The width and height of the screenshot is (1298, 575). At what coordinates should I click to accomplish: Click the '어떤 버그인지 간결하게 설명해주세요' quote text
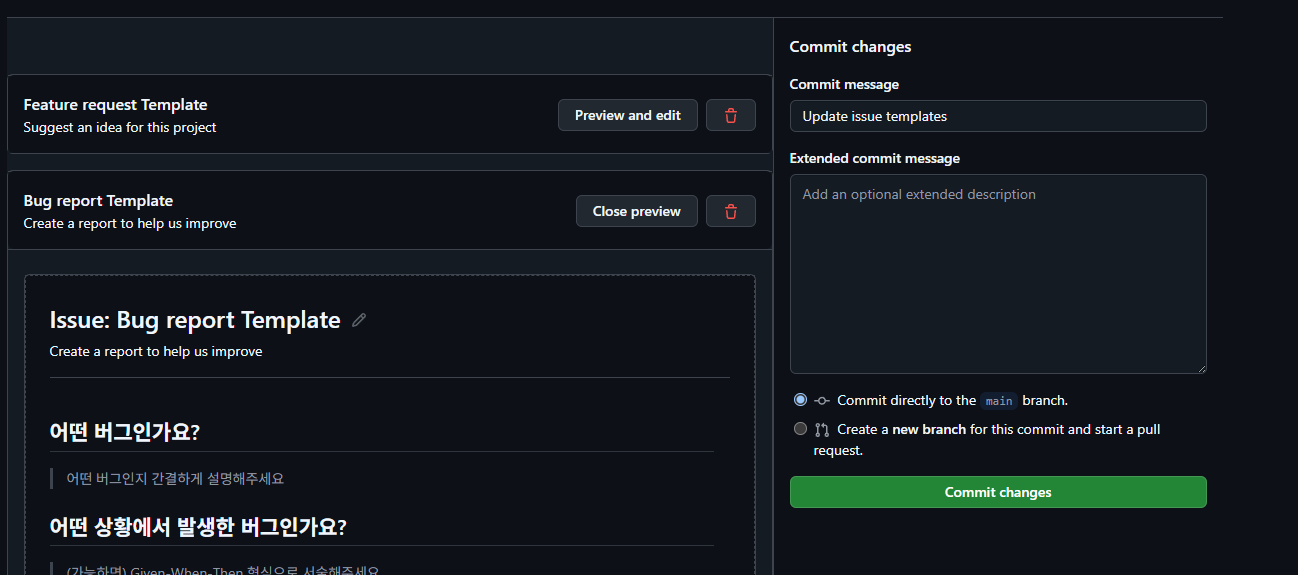pyautogui.click(x=175, y=479)
